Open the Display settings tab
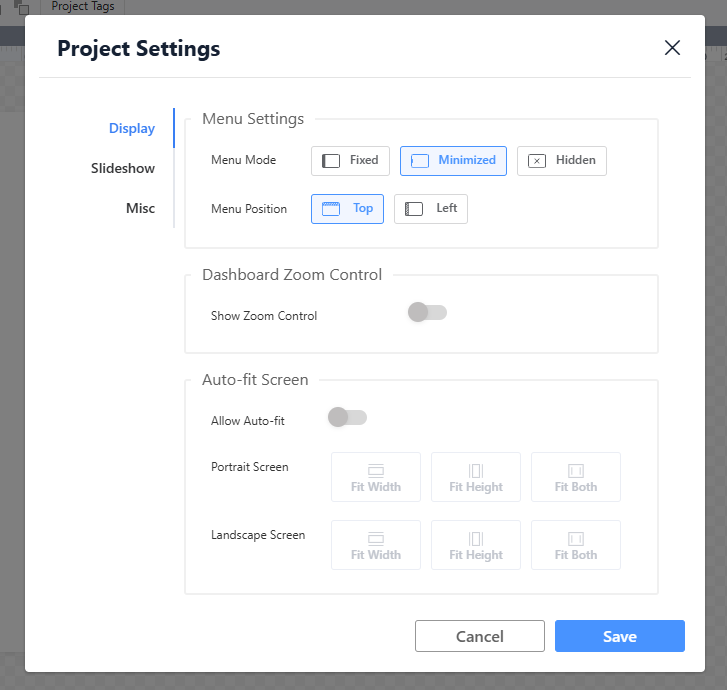This screenshot has height=690, width=727. pos(132,129)
